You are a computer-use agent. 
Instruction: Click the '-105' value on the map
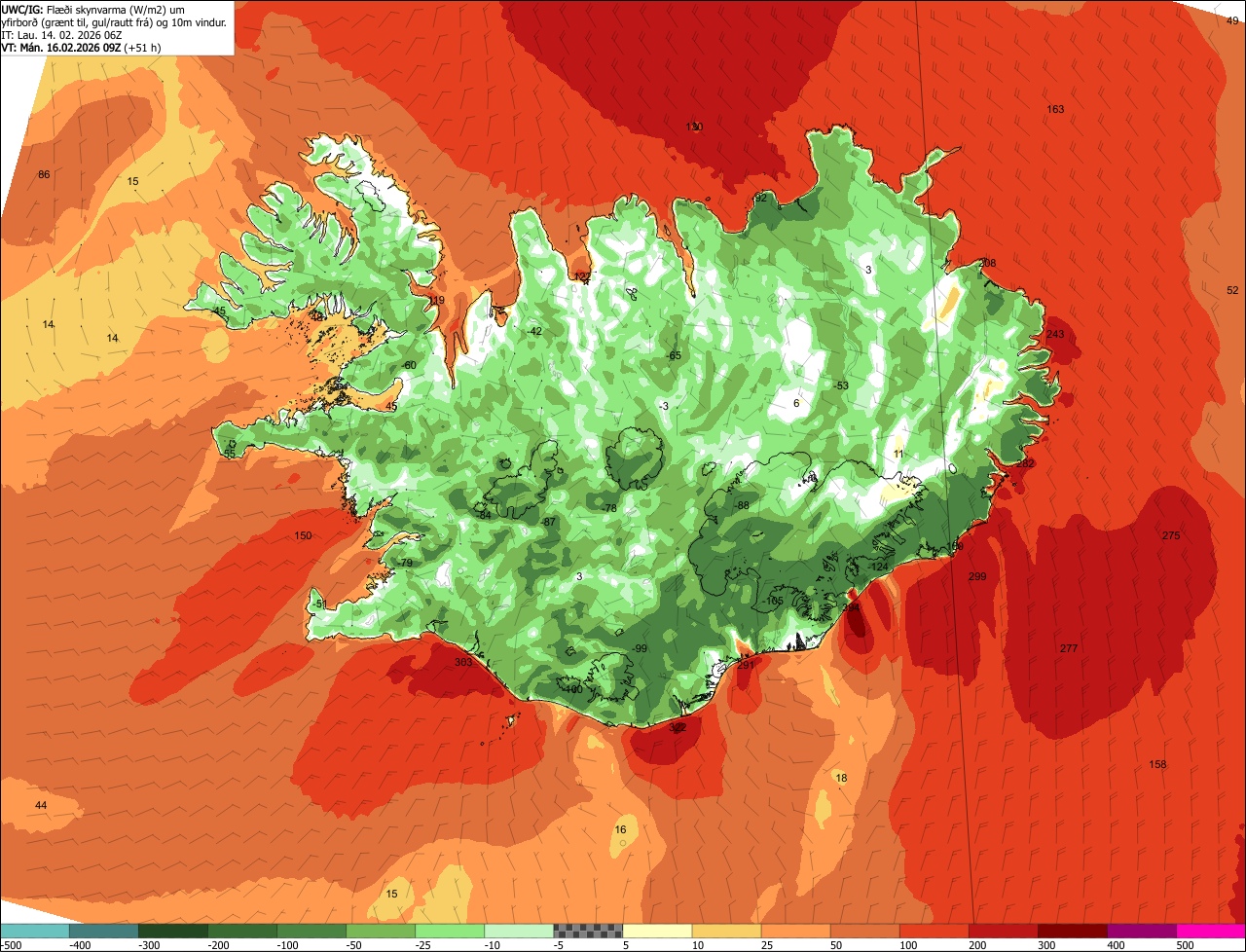point(774,601)
